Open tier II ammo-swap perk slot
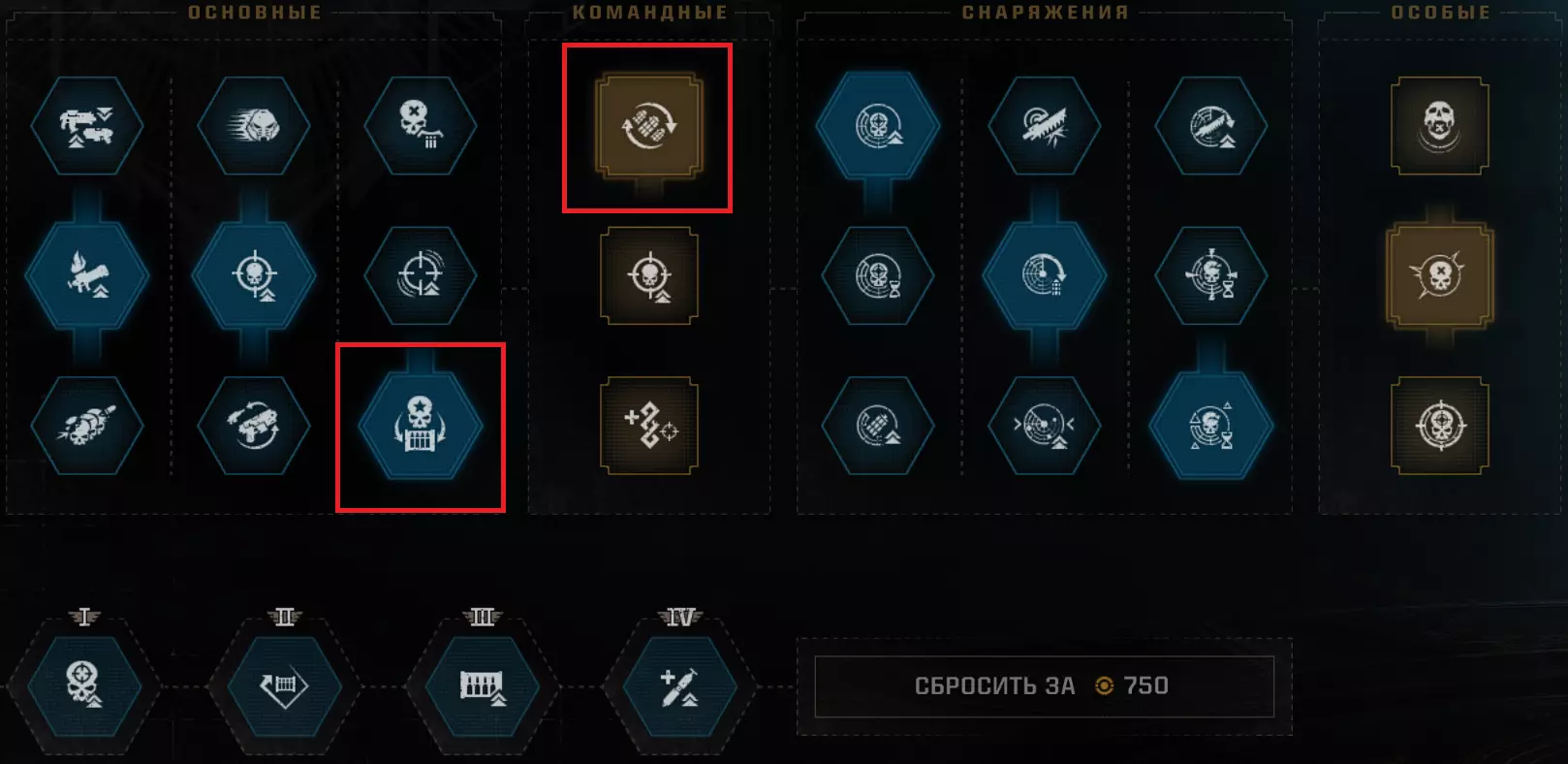This screenshot has width=1568, height=764. (x=285, y=686)
